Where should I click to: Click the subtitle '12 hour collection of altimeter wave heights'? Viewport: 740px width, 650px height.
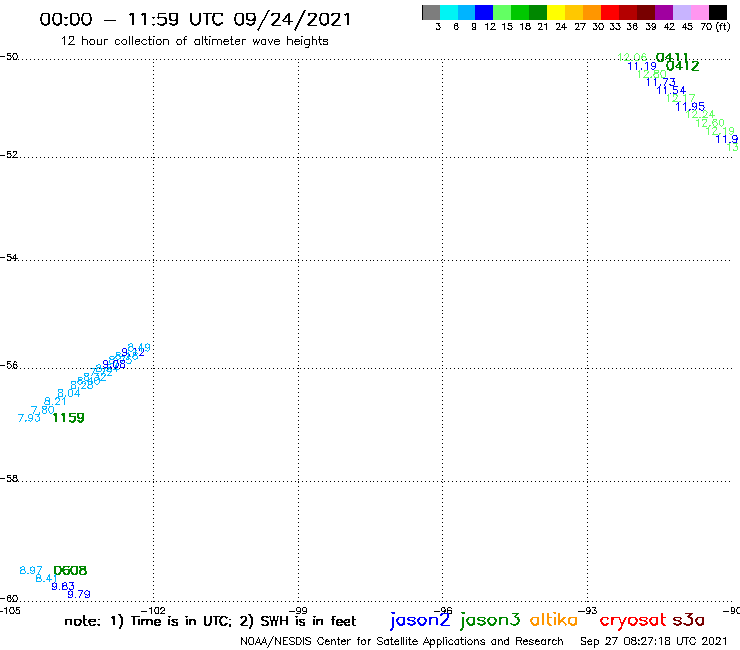(194, 41)
